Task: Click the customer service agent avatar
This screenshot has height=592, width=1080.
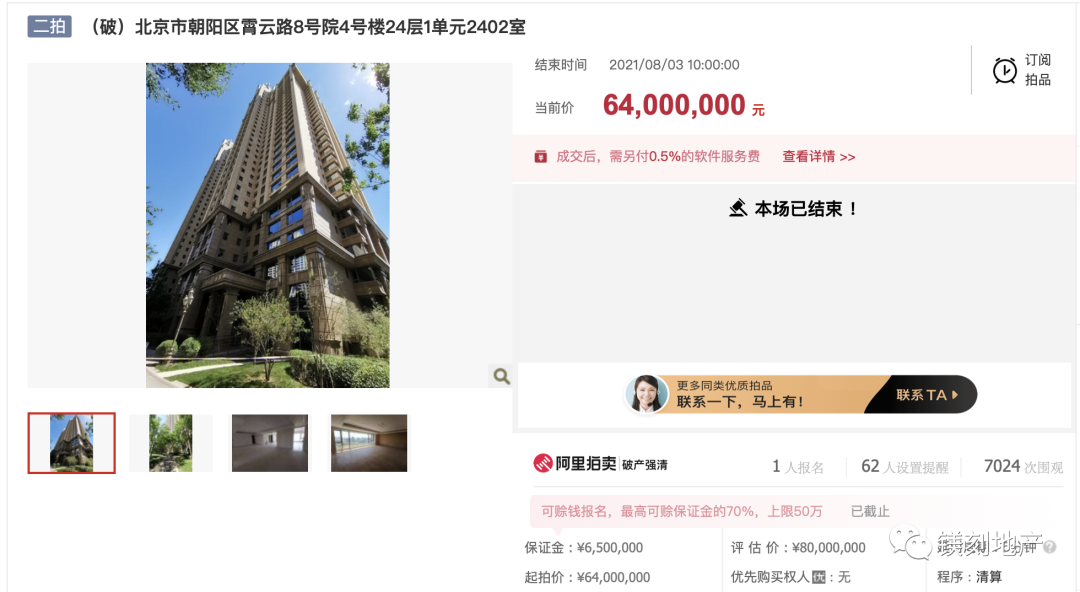Action: [646, 394]
